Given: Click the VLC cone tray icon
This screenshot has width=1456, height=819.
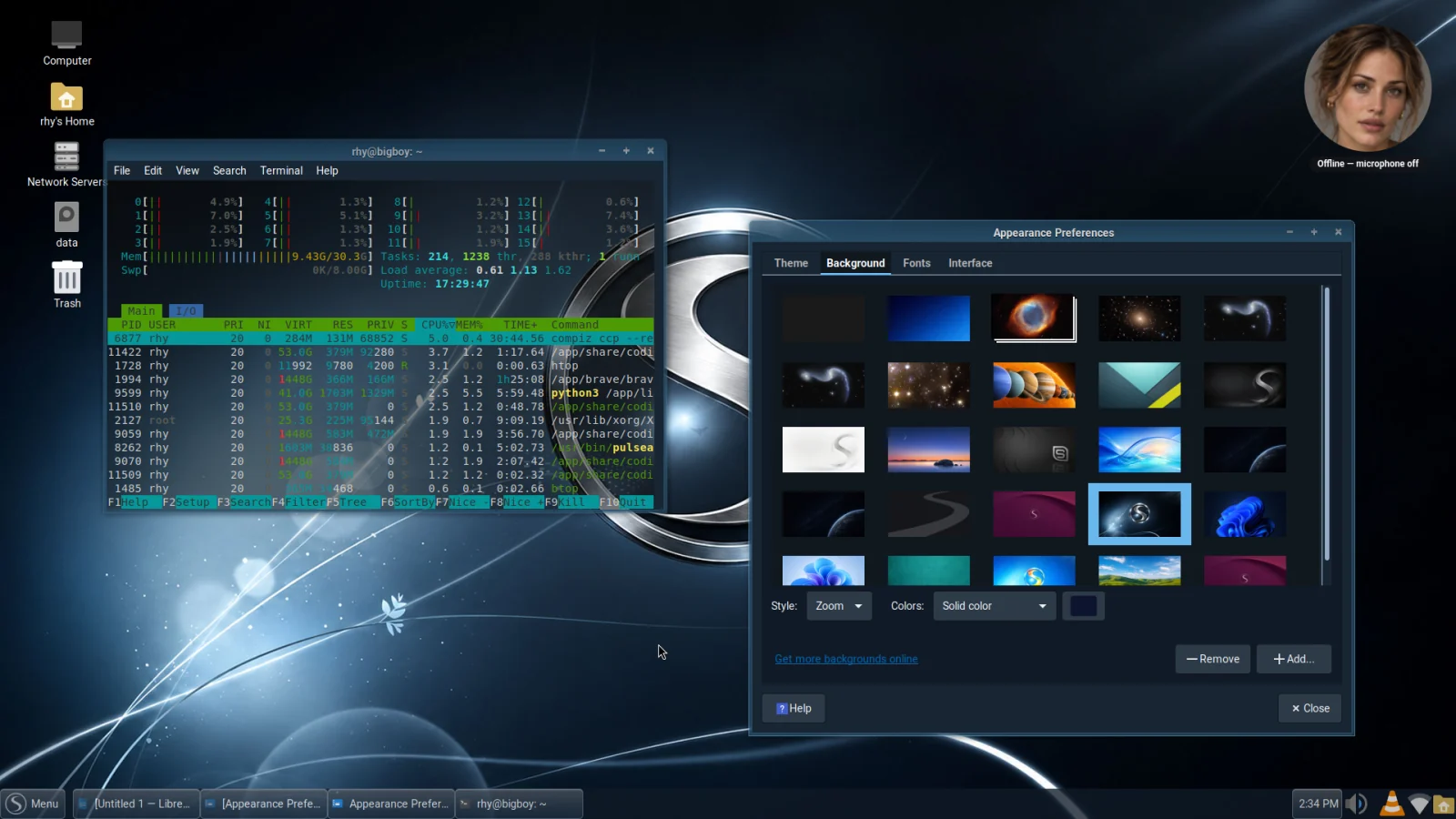Looking at the screenshot, I should 1391,804.
